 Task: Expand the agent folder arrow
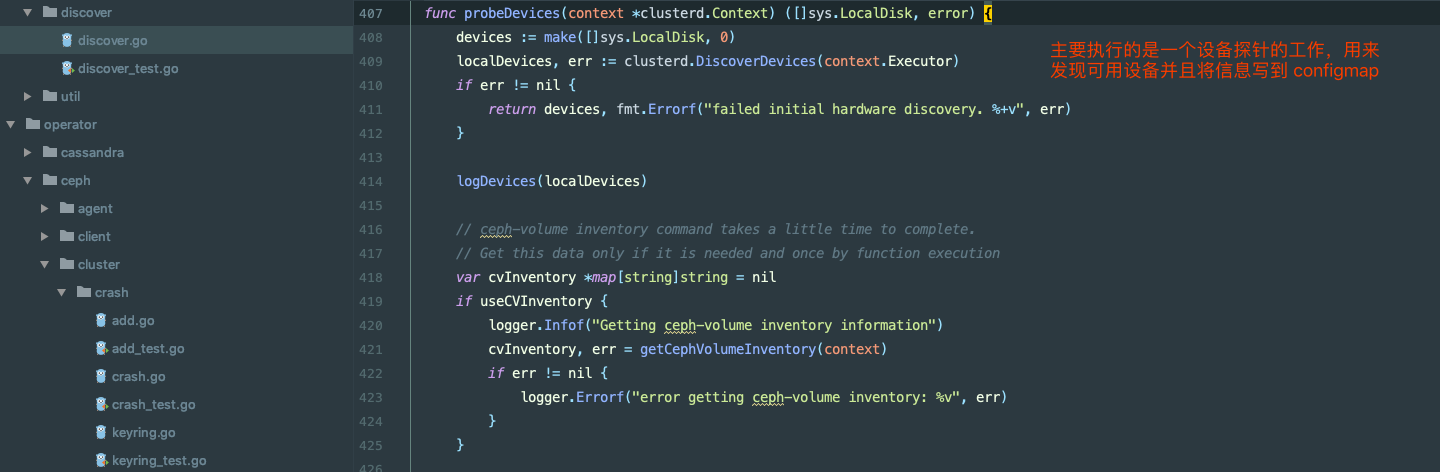[45, 209]
